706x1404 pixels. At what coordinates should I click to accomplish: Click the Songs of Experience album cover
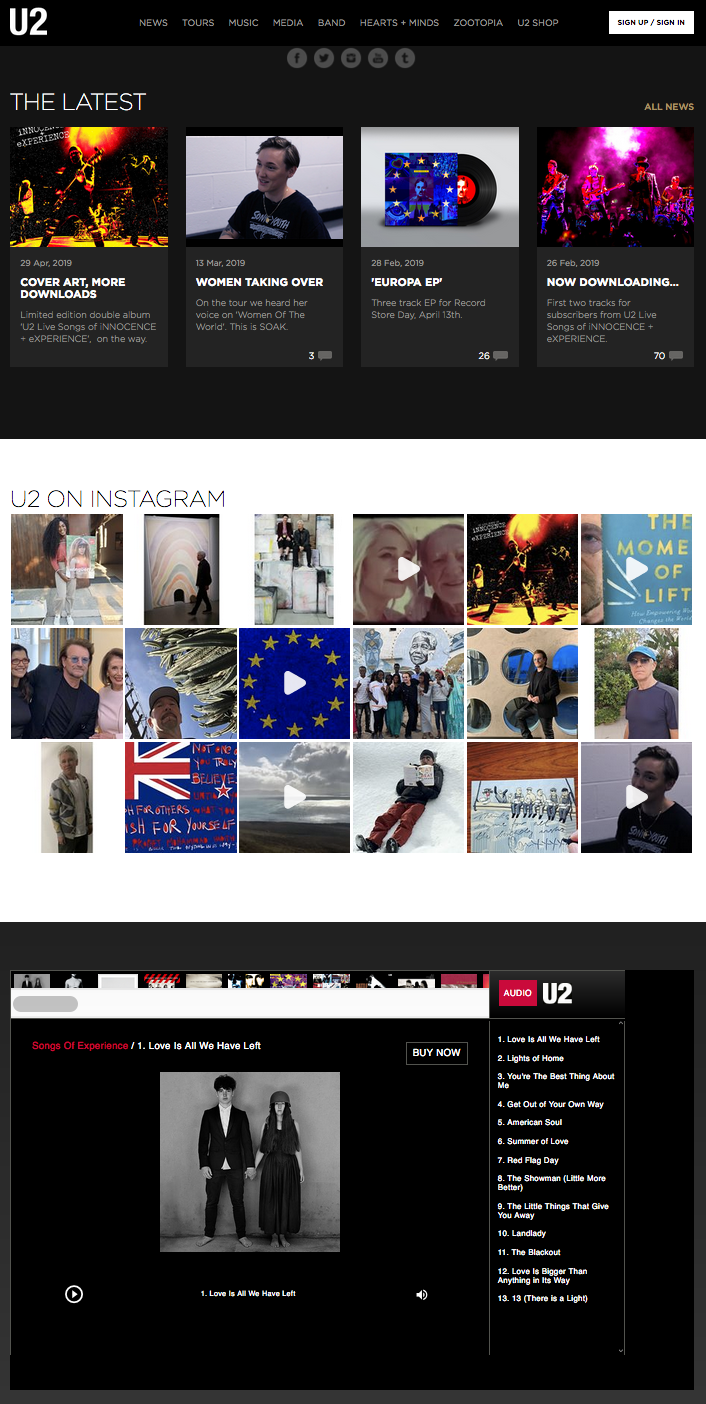[250, 1162]
